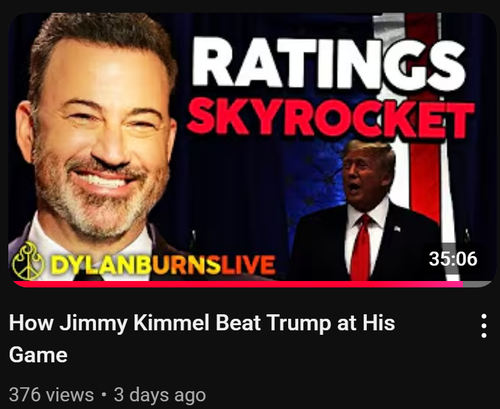
Task: Click the small flag pin on lapel
Action: (x=397, y=229)
